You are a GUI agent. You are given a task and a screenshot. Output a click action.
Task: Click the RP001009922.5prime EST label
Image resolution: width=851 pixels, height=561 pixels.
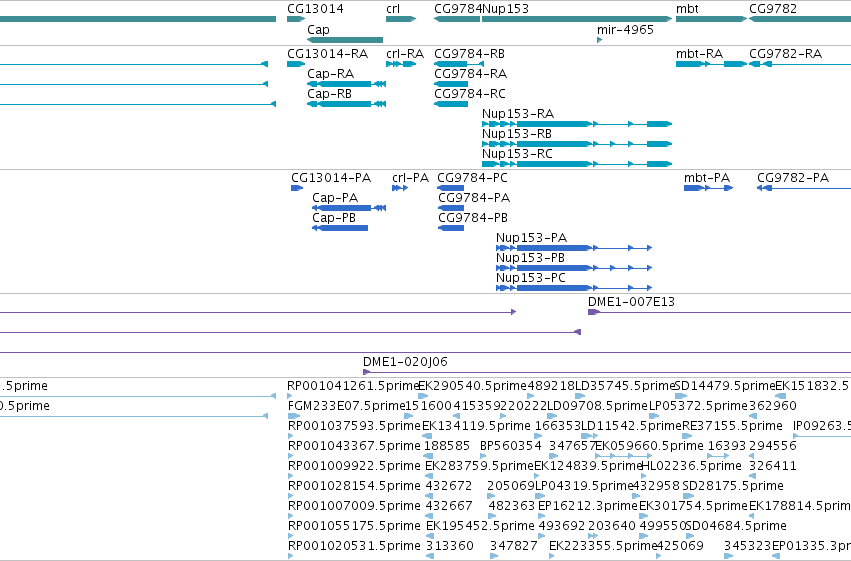pyautogui.click(x=354, y=466)
